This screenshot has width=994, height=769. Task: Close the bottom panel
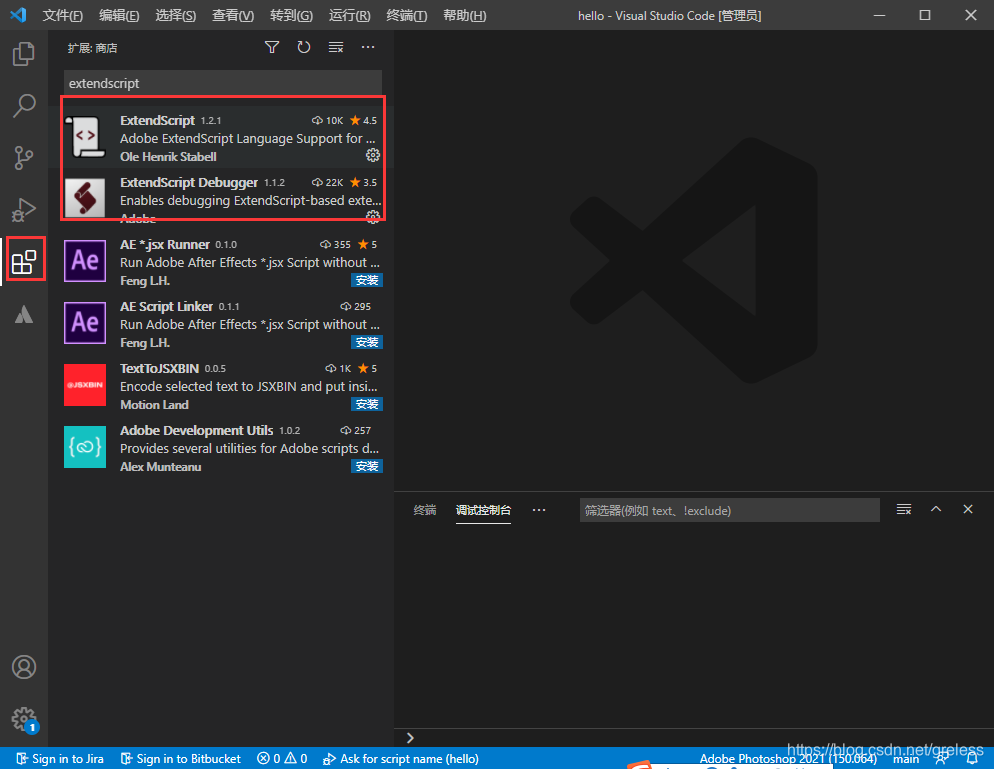[968, 509]
